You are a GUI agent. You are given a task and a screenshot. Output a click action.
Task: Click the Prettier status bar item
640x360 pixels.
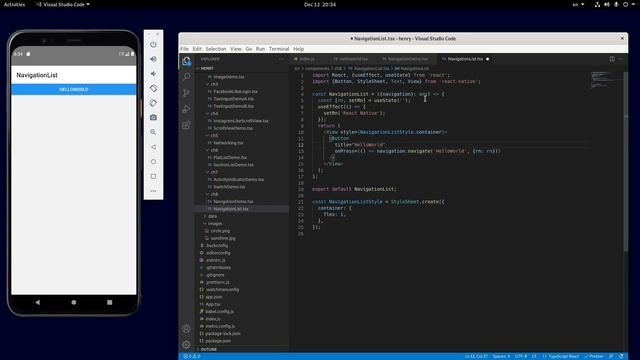[594, 356]
